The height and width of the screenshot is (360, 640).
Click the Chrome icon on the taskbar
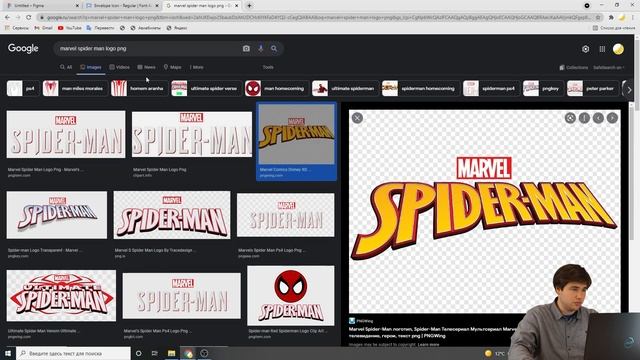tap(188, 353)
